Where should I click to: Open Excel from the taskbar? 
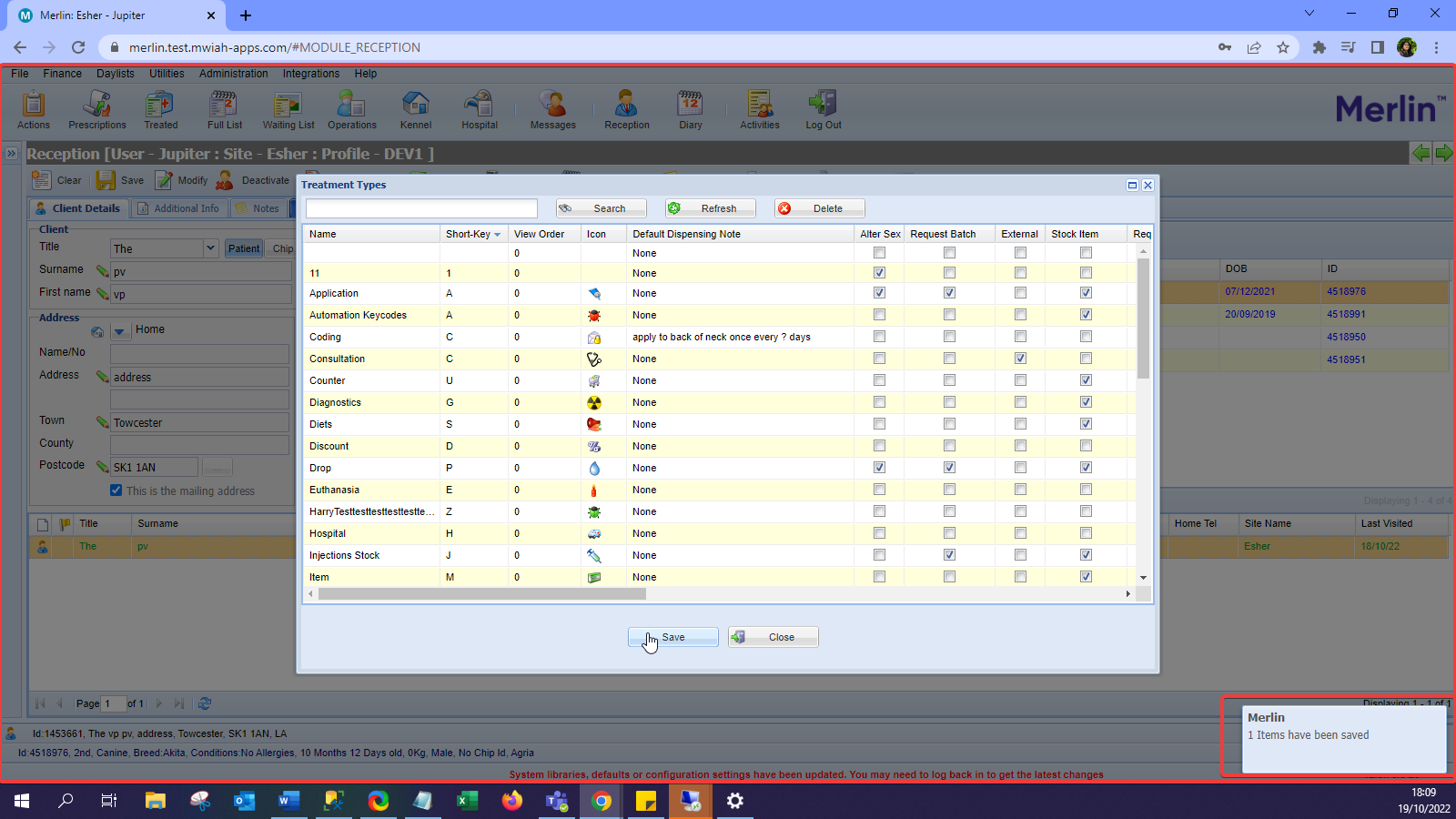468,801
